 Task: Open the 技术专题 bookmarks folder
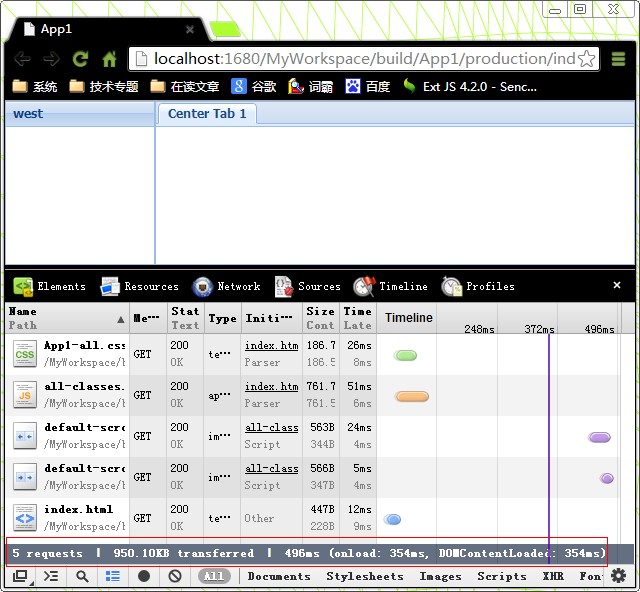(x=104, y=87)
